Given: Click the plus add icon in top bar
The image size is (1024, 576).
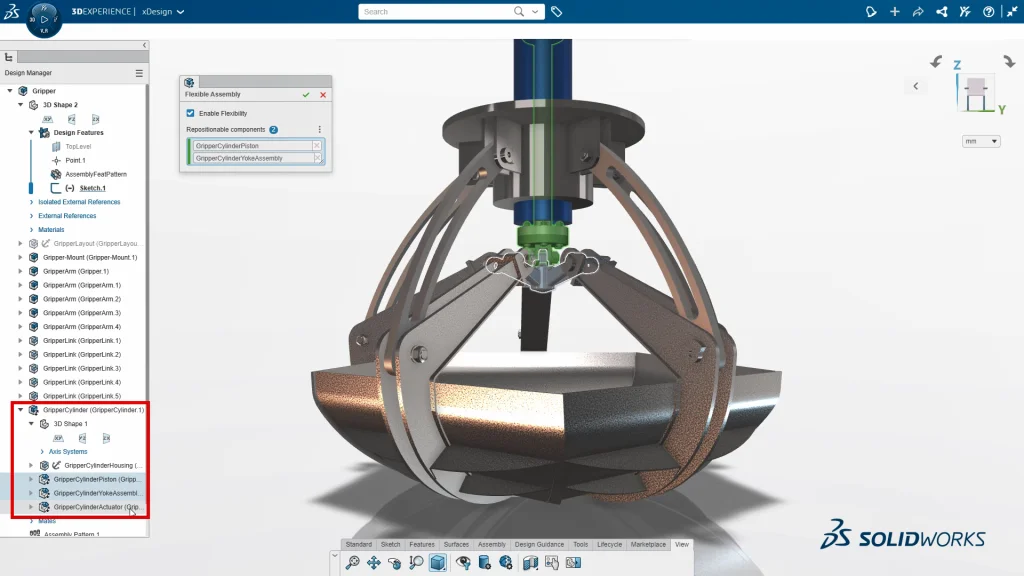Looking at the screenshot, I should pyautogui.click(x=895, y=12).
